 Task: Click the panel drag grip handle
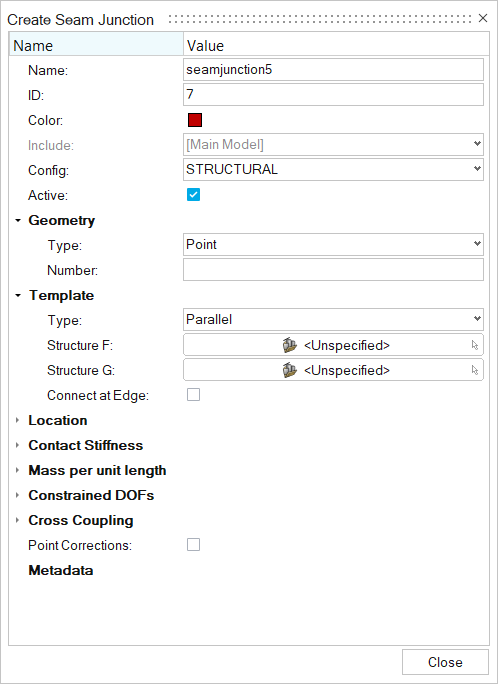coord(320,19)
